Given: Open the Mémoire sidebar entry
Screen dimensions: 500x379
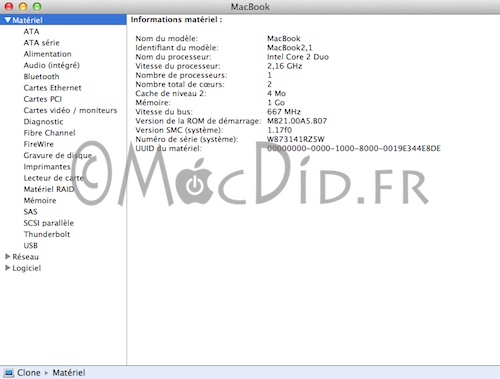Looking at the screenshot, I should 40,200.
